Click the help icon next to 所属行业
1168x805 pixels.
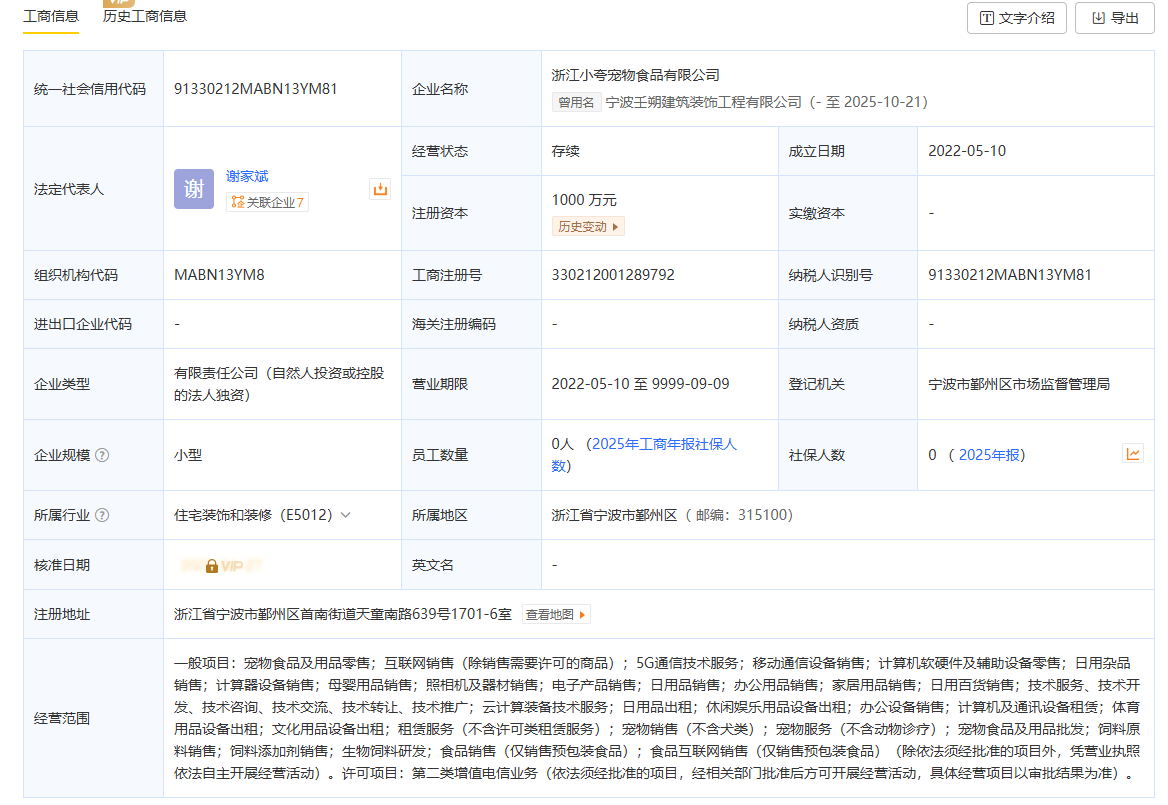[x=102, y=515]
